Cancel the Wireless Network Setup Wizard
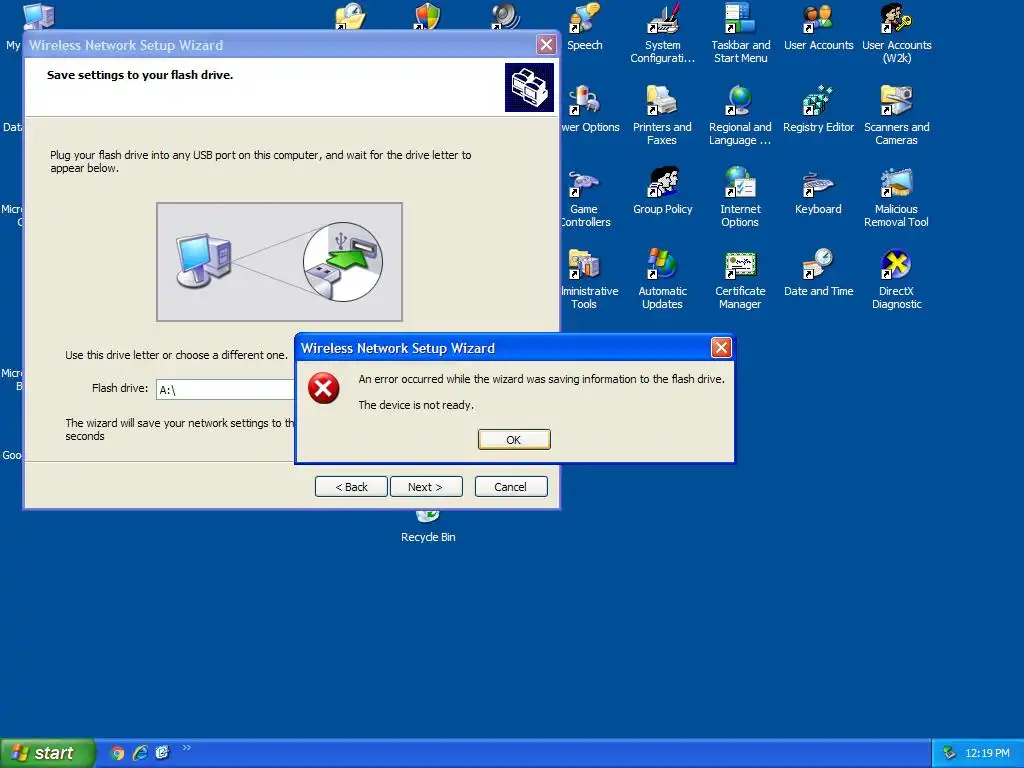Viewport: 1024px width, 768px height. [x=511, y=487]
